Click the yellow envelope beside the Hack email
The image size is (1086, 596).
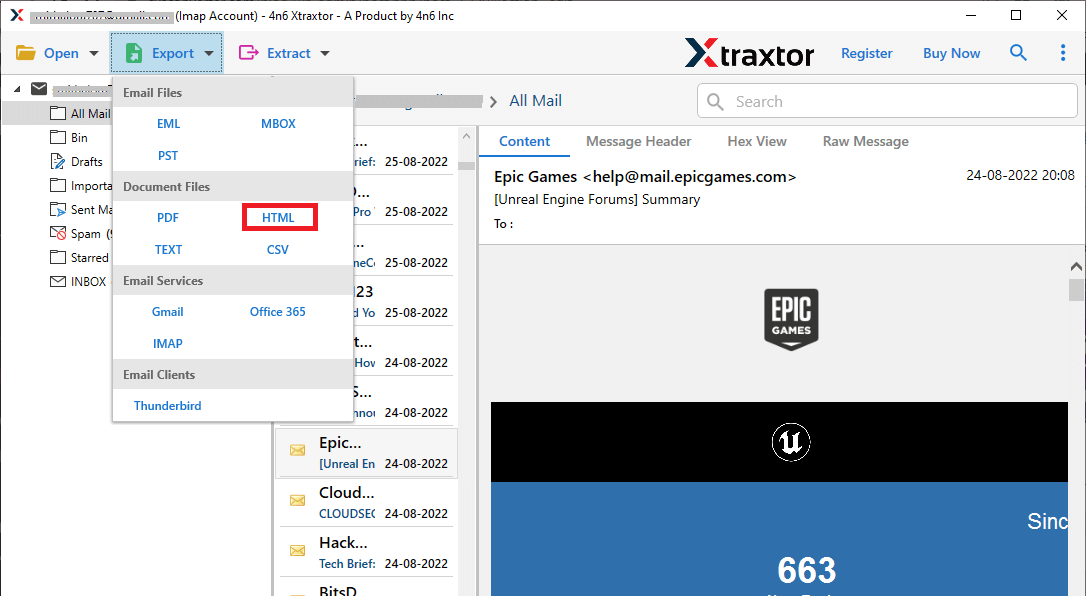point(297,550)
